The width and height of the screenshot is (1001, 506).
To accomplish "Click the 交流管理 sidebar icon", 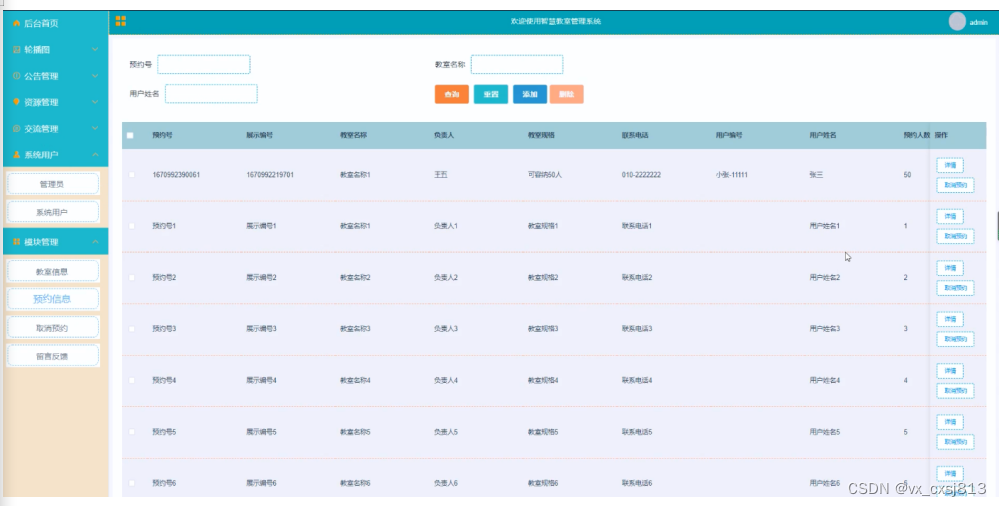I will click(x=17, y=128).
